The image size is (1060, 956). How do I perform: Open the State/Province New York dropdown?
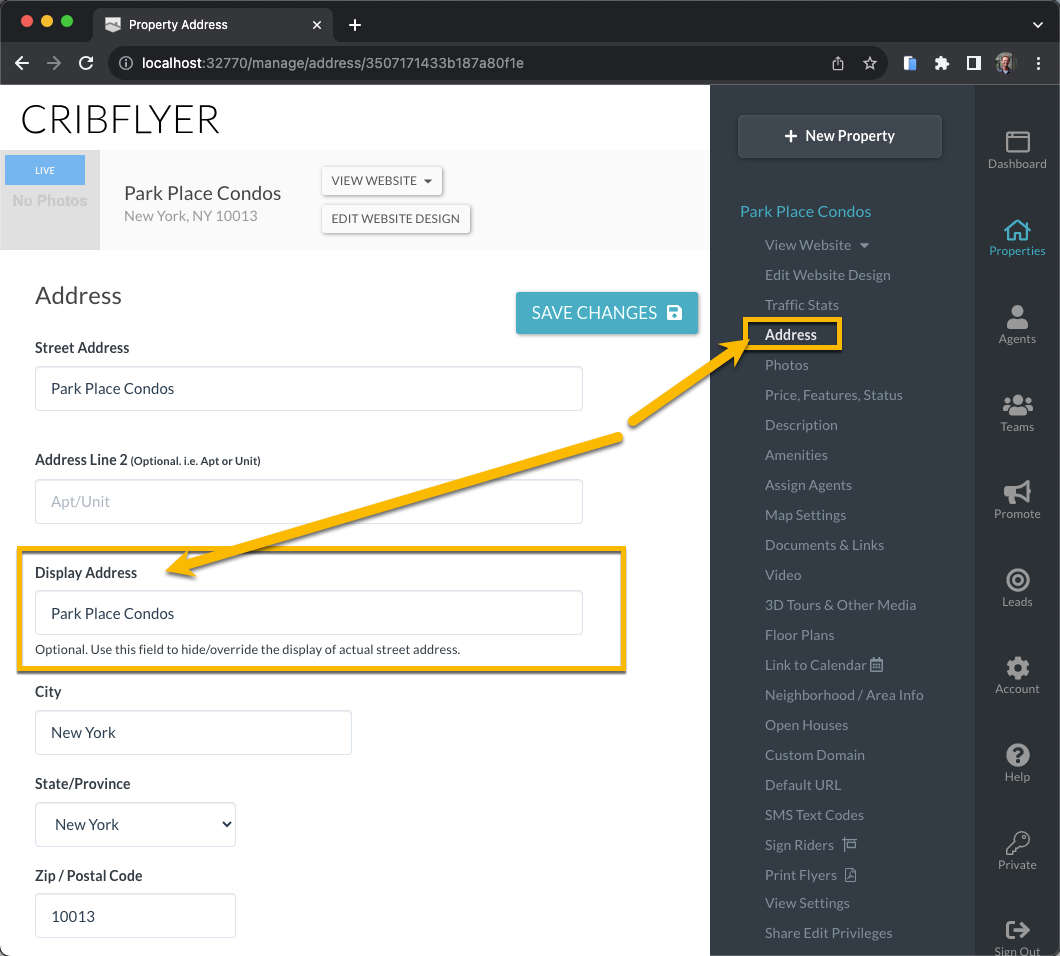tap(135, 824)
